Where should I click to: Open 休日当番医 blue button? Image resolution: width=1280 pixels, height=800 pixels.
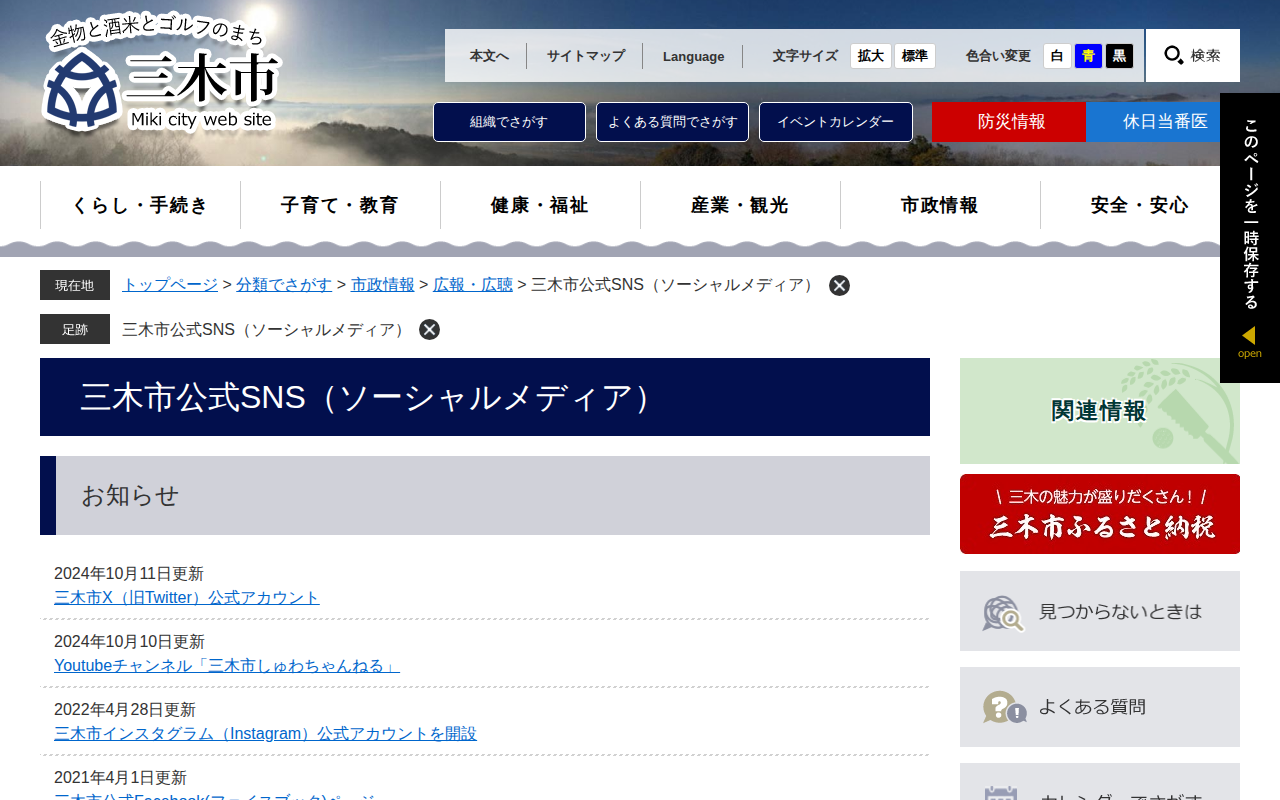(x=1163, y=122)
